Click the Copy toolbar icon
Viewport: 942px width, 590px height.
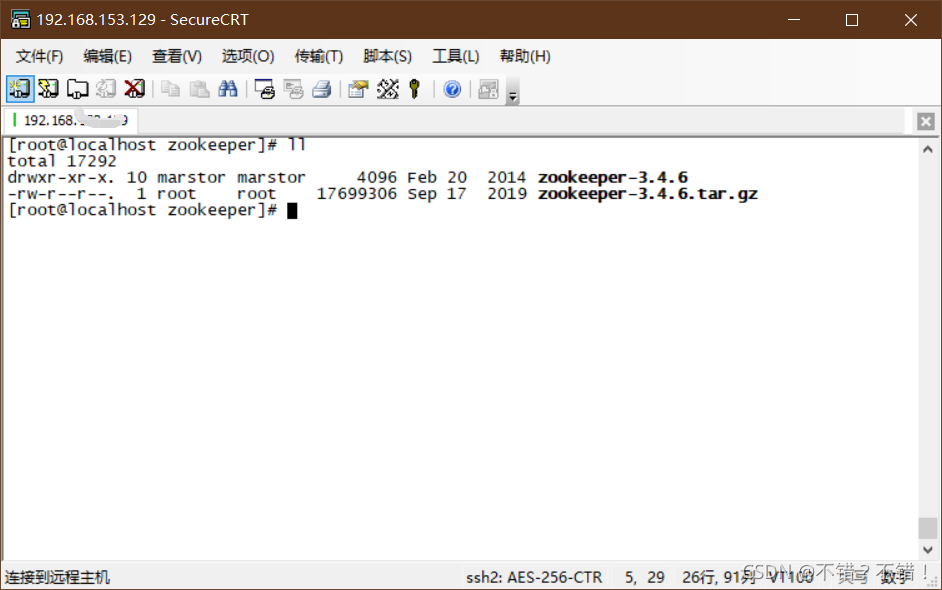click(x=171, y=90)
